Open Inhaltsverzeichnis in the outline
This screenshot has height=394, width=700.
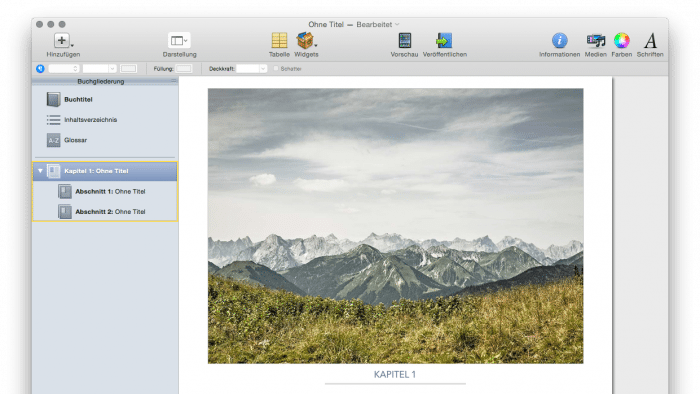[x=91, y=120]
